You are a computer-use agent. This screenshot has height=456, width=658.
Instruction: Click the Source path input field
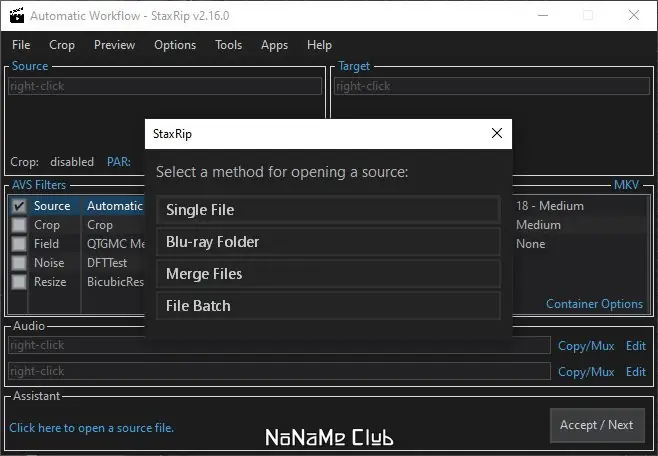[165, 86]
